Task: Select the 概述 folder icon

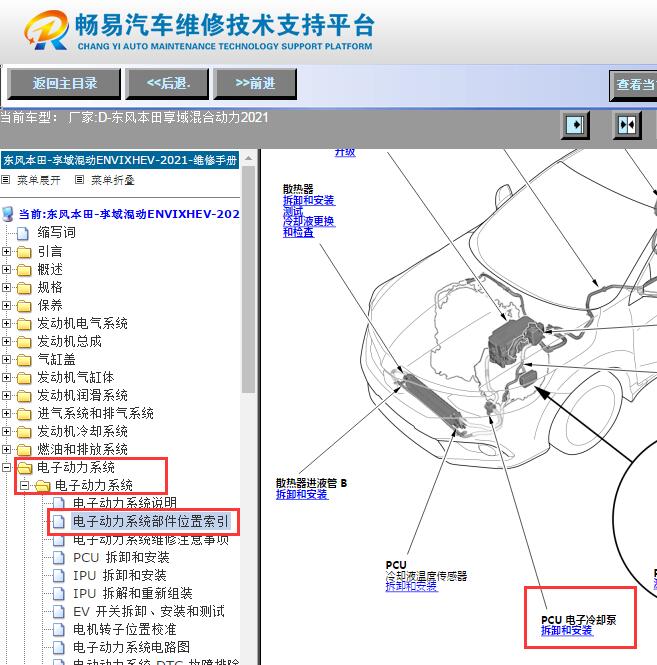Action: [24, 270]
